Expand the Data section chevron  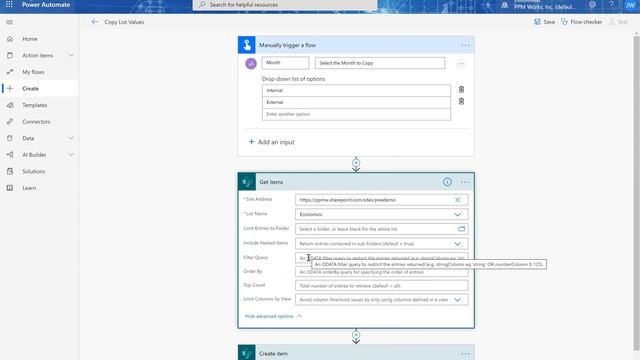pos(71,138)
